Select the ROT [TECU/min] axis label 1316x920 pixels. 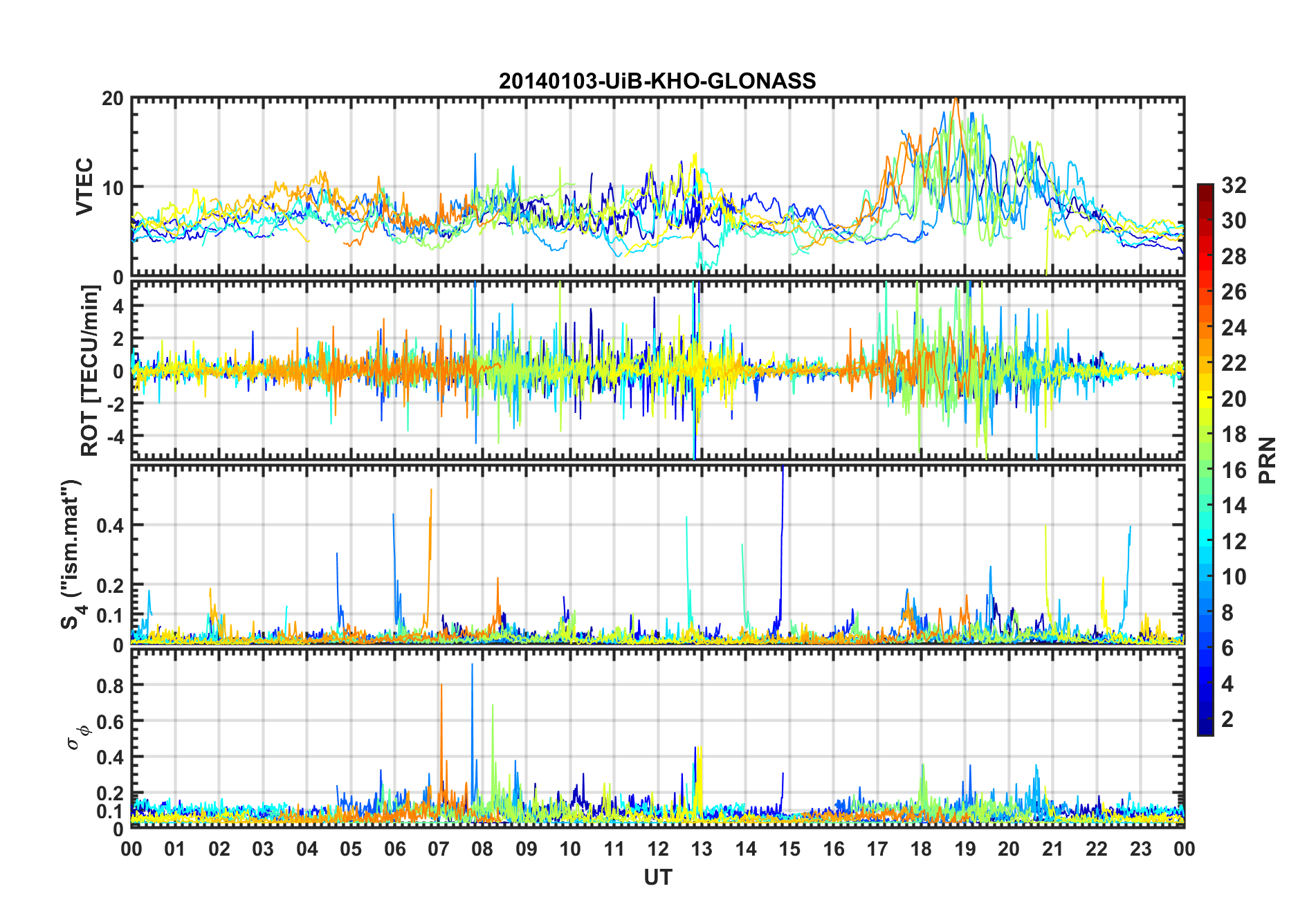coord(89,370)
